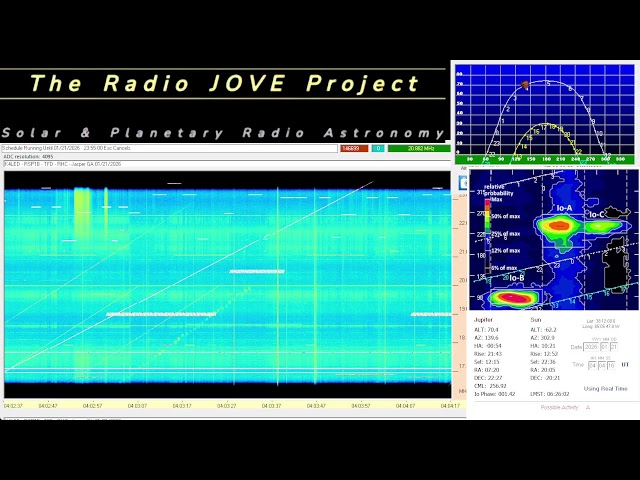Click the ADC resolution 4095 label

coord(29,156)
